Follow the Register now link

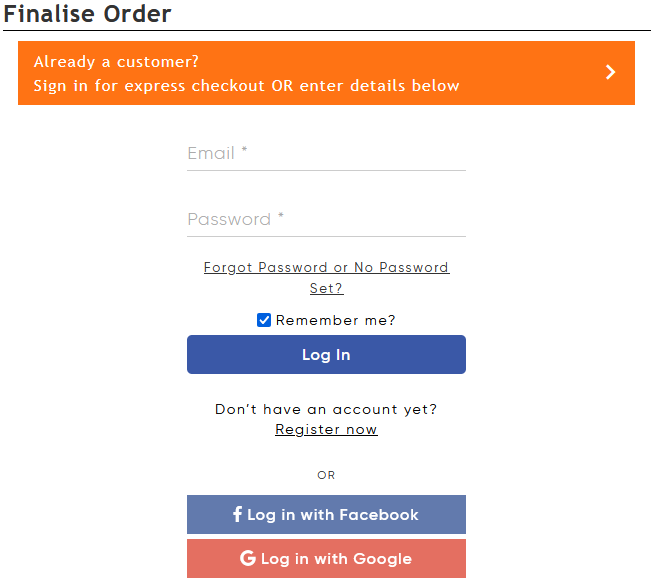[x=326, y=430]
